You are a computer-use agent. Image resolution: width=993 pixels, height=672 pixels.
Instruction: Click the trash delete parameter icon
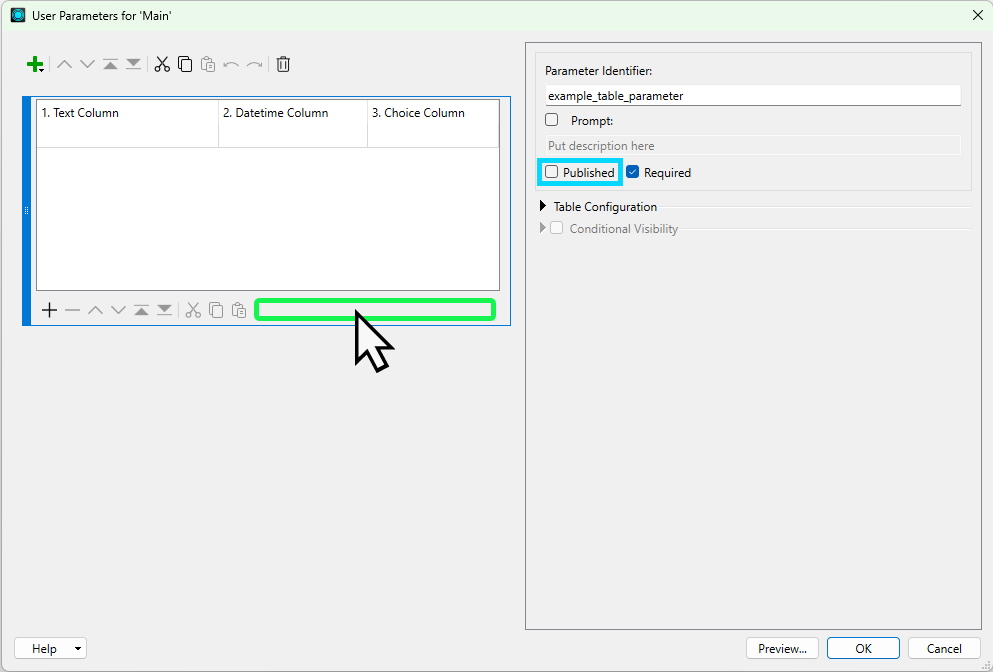tap(283, 65)
